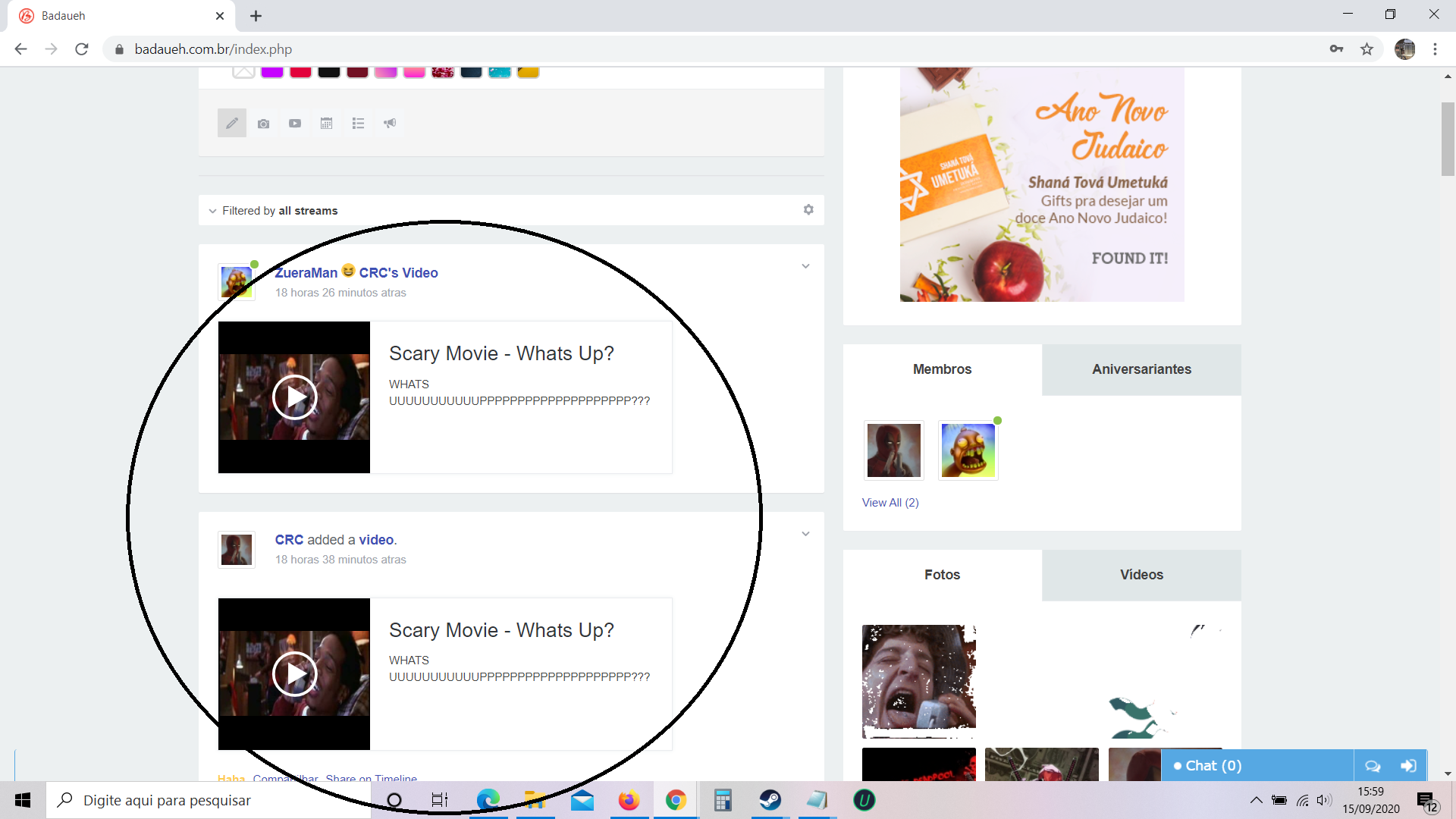The height and width of the screenshot is (819, 1456).
Task: Open chat conversations bubble icon
Action: click(1373, 766)
